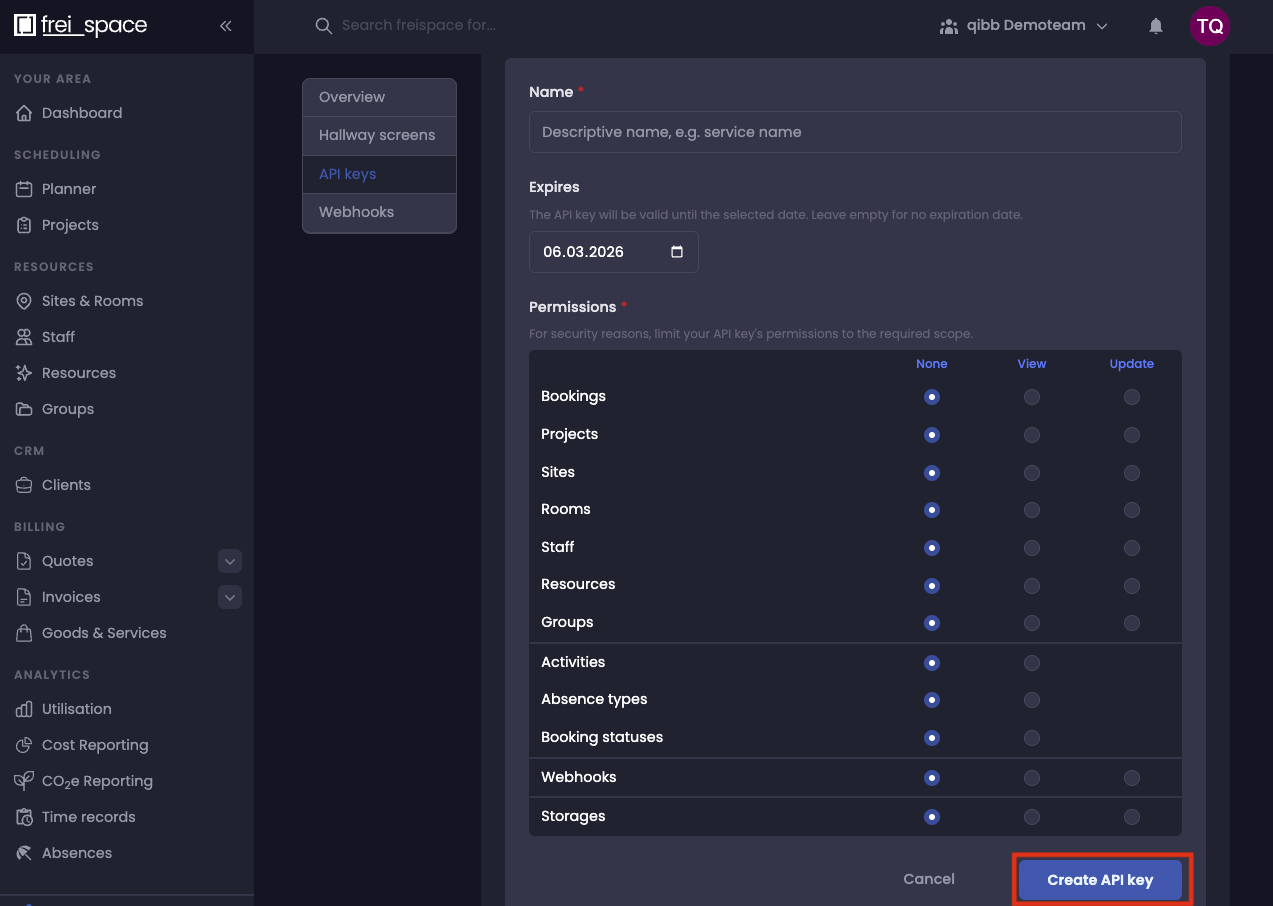Click the Sites & Rooms pin icon
The height and width of the screenshot is (906, 1273).
pyautogui.click(x=24, y=301)
